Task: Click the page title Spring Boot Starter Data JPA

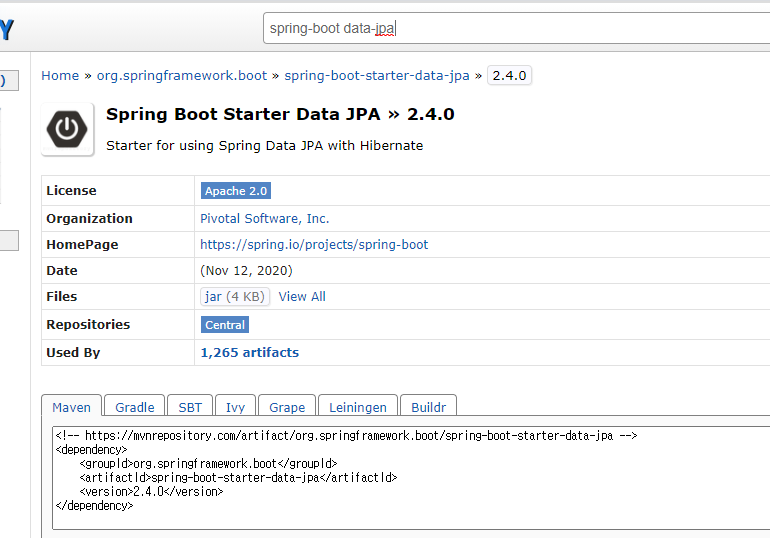Action: tap(280, 114)
